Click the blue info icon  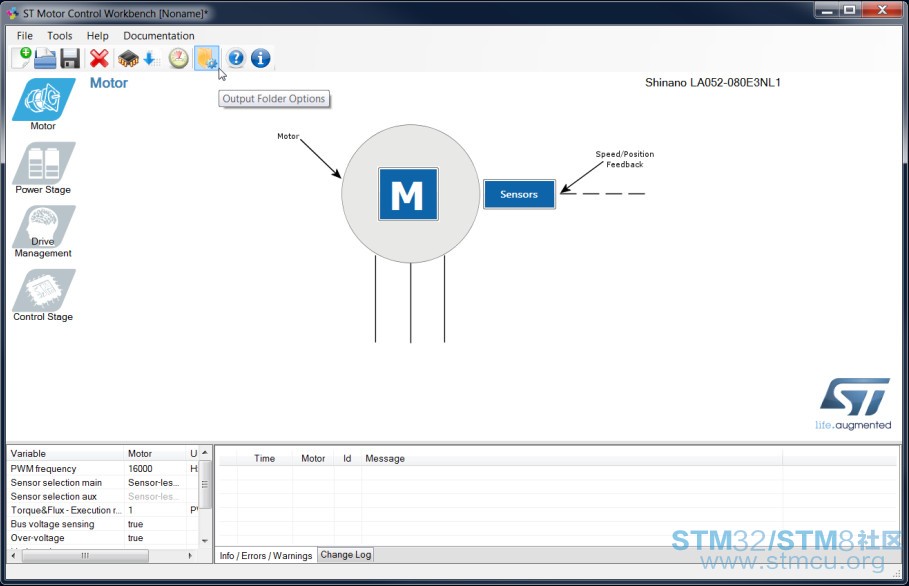[x=260, y=58]
